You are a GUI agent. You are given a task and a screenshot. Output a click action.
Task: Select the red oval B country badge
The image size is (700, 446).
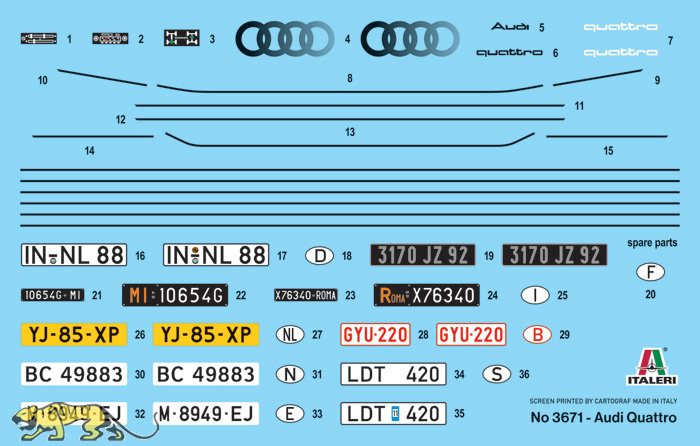(x=538, y=334)
